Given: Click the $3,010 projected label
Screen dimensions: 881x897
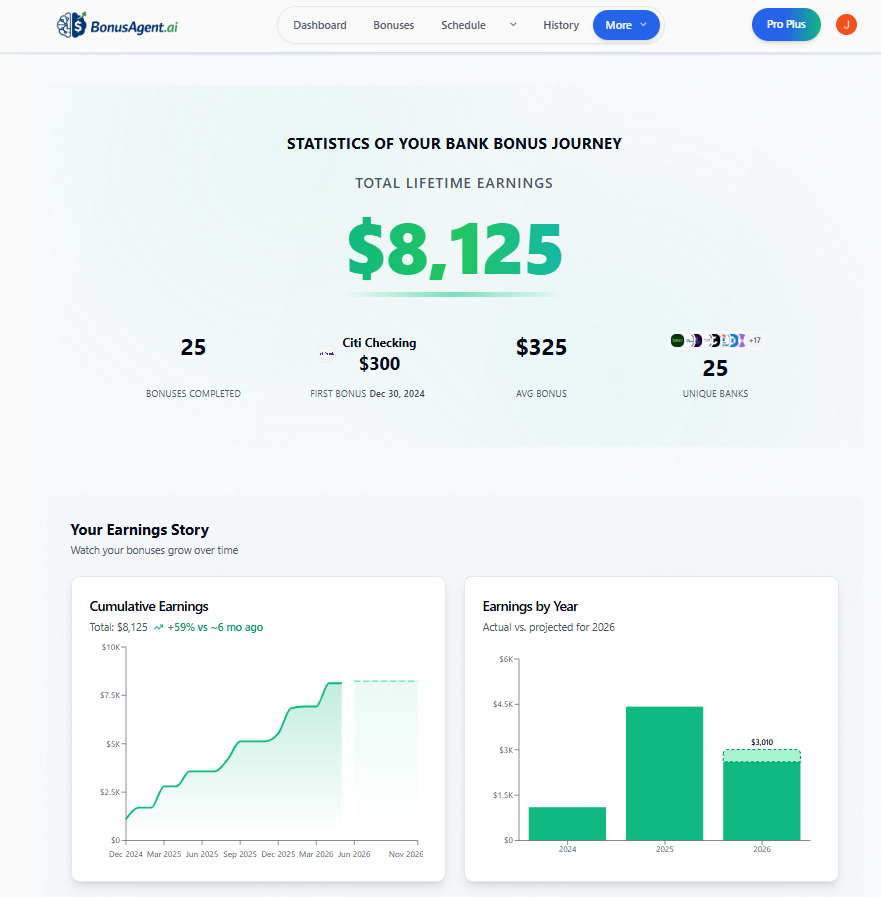Looking at the screenshot, I should (x=761, y=742).
